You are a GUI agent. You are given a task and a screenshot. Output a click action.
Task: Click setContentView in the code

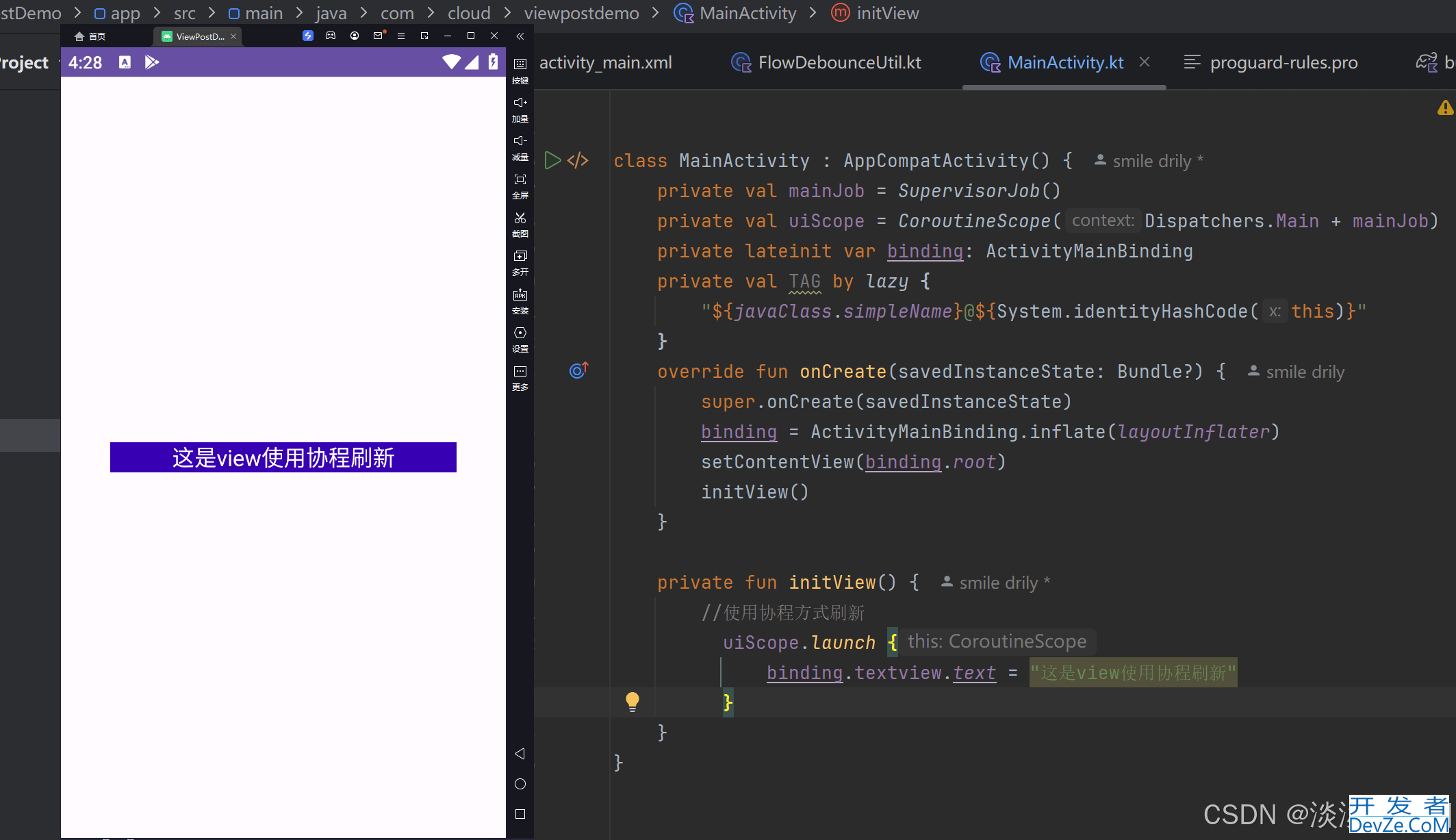point(777,462)
